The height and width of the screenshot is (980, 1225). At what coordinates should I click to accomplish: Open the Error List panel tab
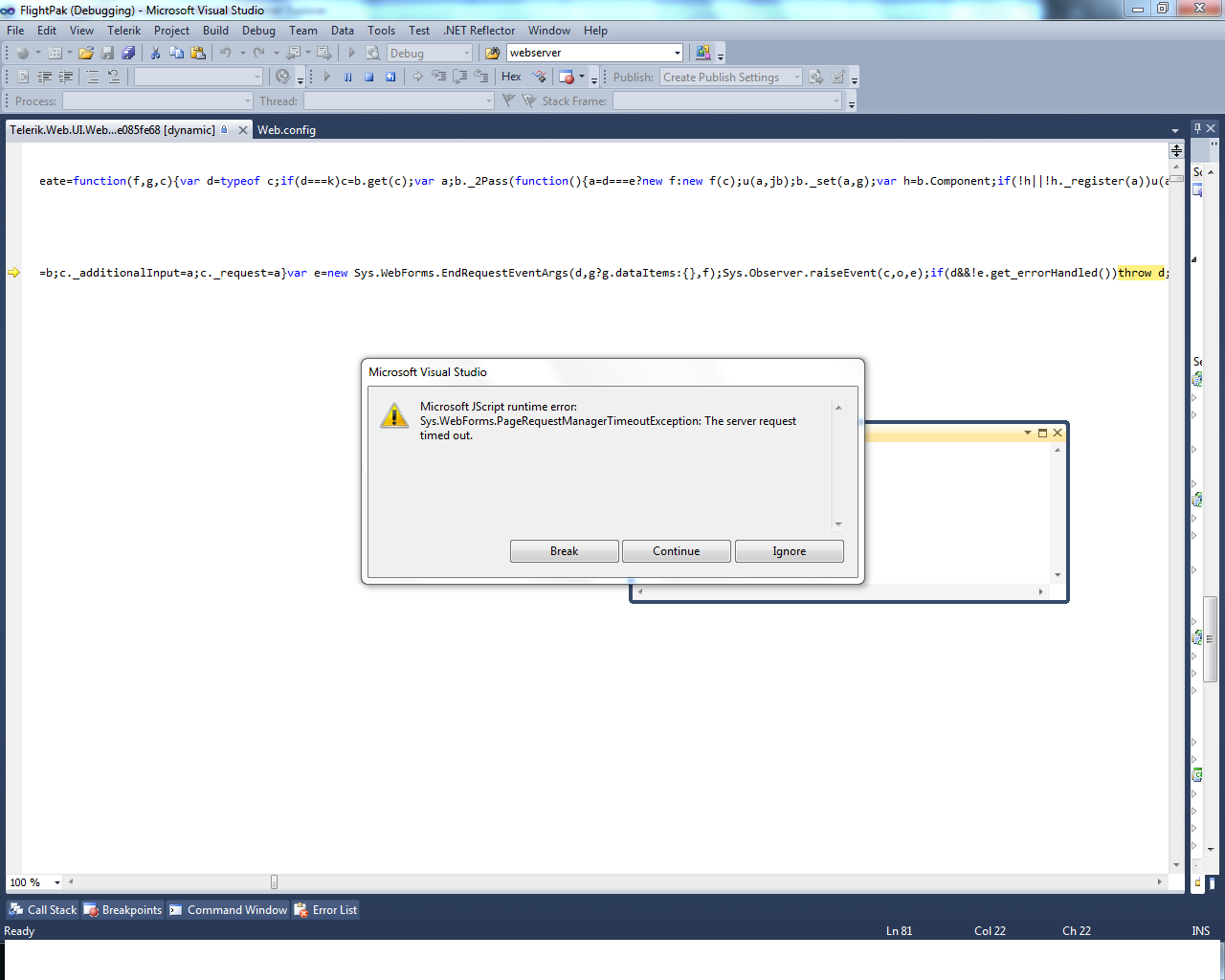[x=325, y=910]
